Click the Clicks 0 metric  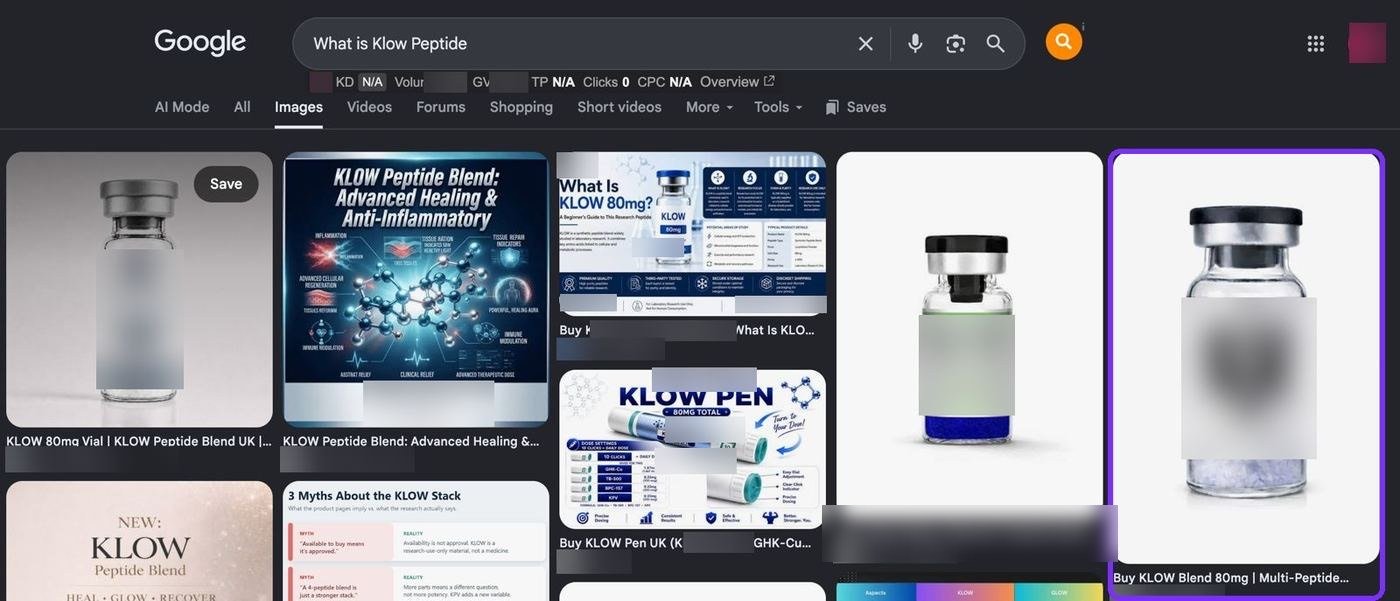(x=606, y=82)
